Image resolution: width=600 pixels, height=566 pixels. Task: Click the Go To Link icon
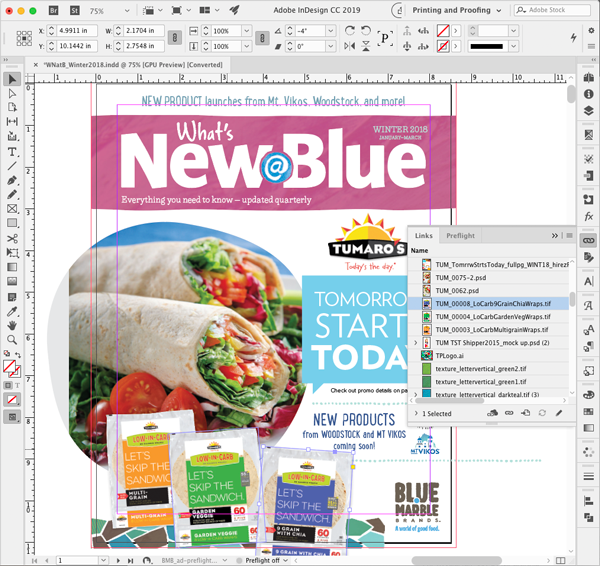pyautogui.click(x=526, y=413)
